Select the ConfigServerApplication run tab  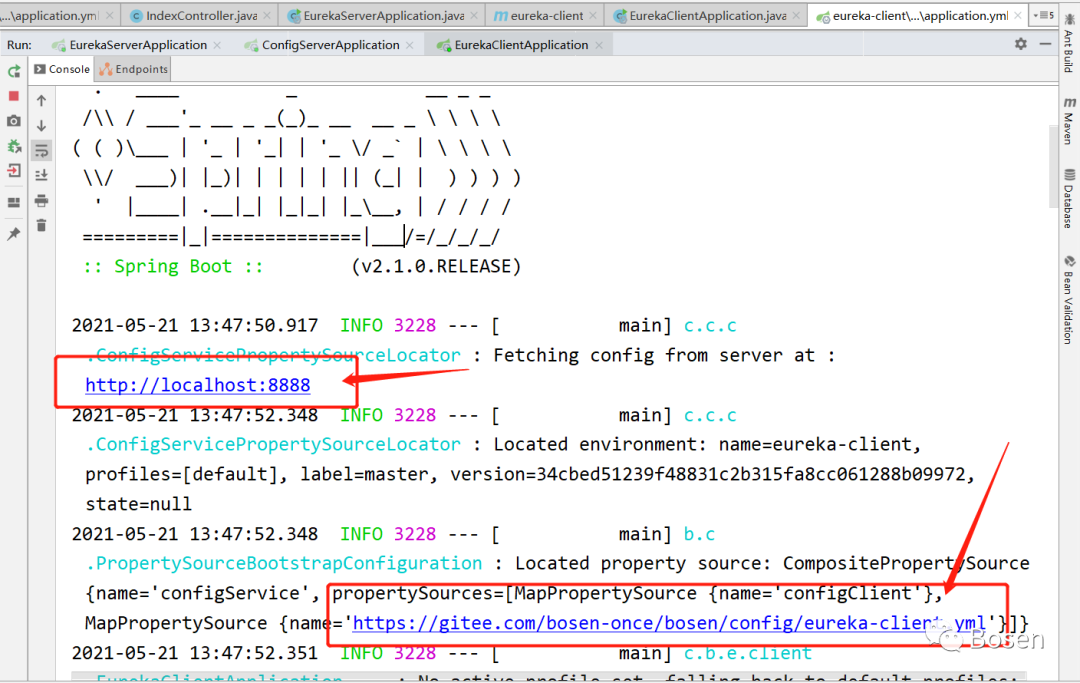(331, 45)
